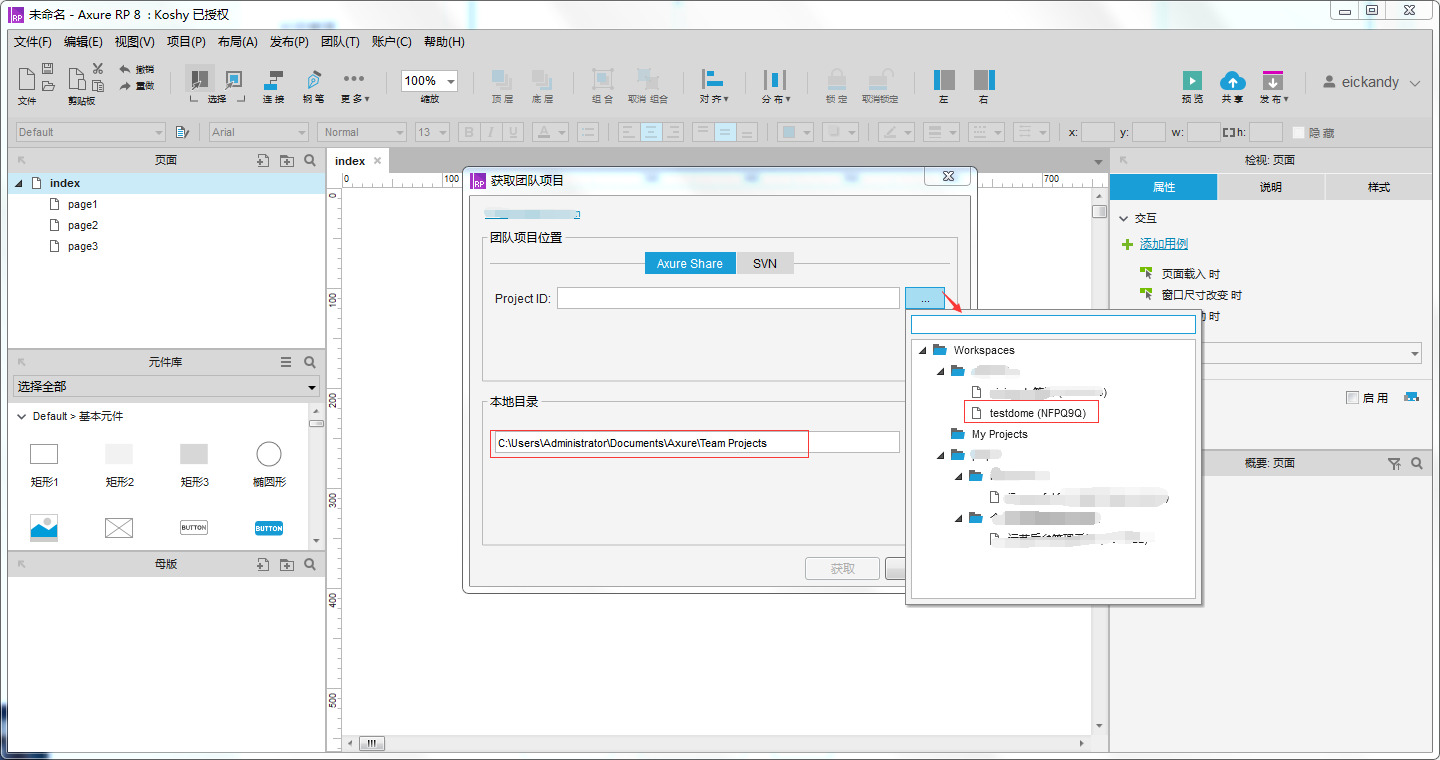Switch to the 说明 inspector tab
This screenshot has width=1440, height=760.
[x=1270, y=187]
